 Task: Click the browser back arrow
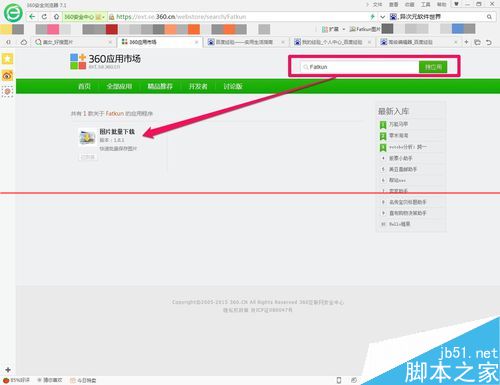tap(32, 16)
